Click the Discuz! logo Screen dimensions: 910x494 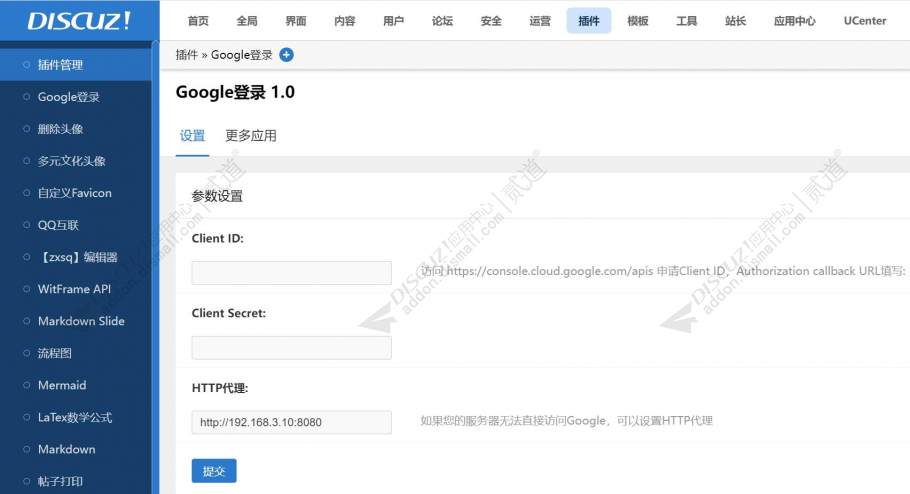point(79,21)
